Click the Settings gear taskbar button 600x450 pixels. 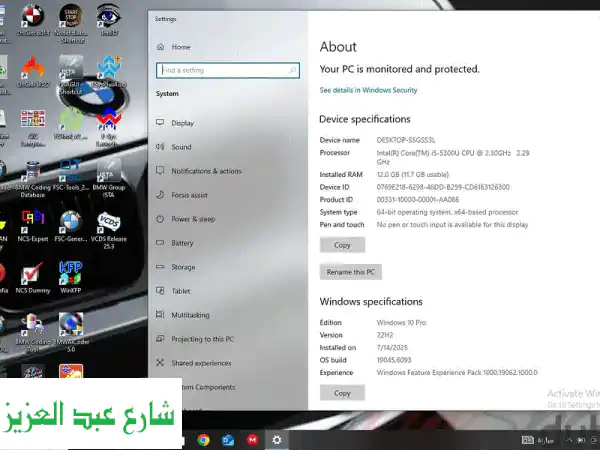click(x=277, y=440)
